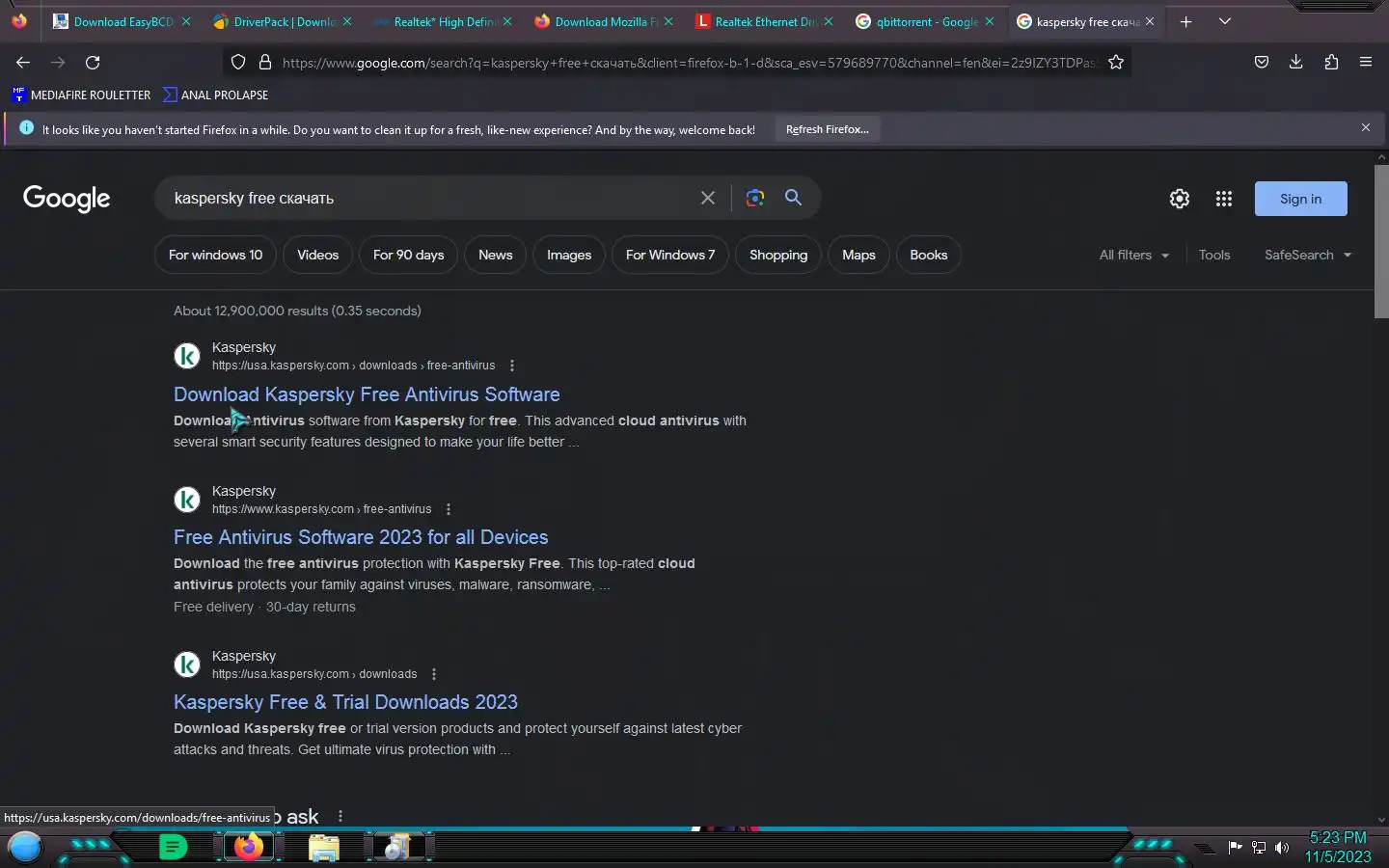Open the Firefox downloads panel
Screen dimensions: 1389x868
tap(1295, 63)
